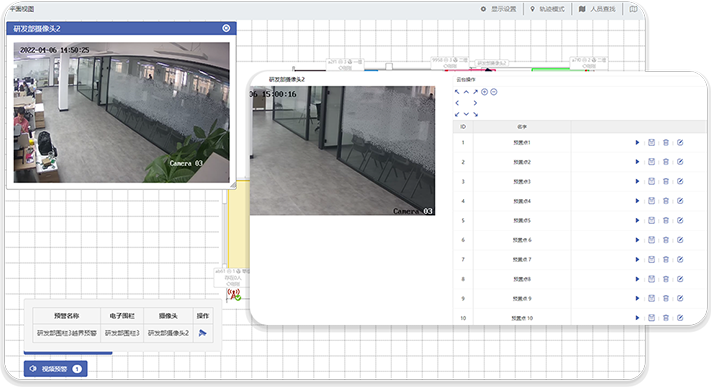Pan the PTZ camera down-left
The height and width of the screenshot is (387, 711).
point(457,114)
